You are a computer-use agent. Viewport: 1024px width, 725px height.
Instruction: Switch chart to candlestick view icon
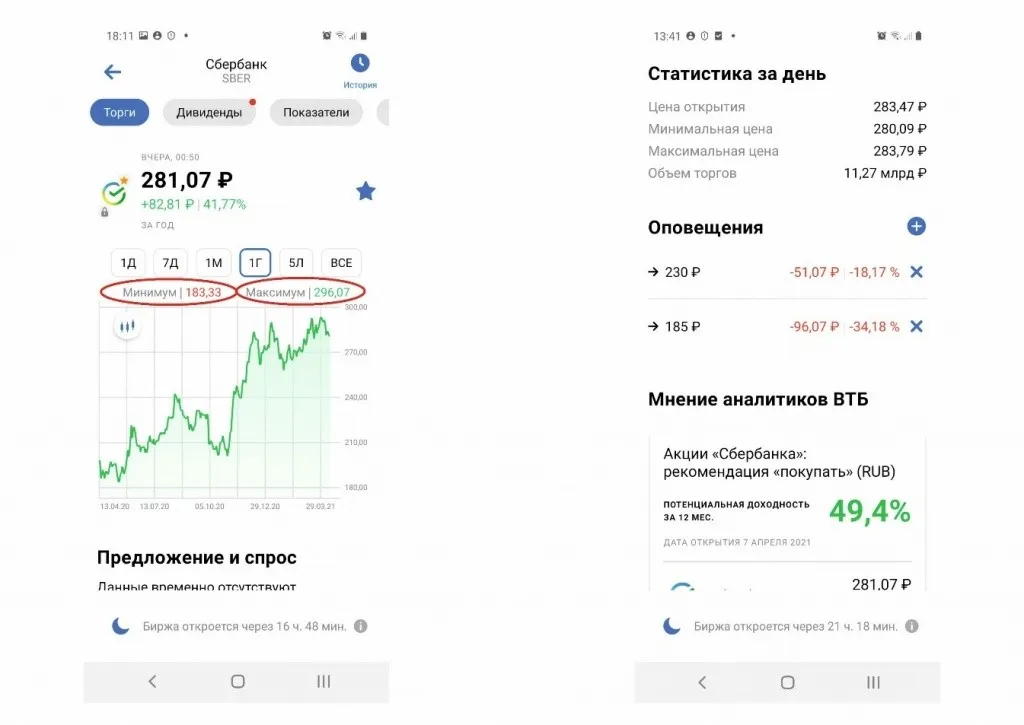[x=126, y=326]
